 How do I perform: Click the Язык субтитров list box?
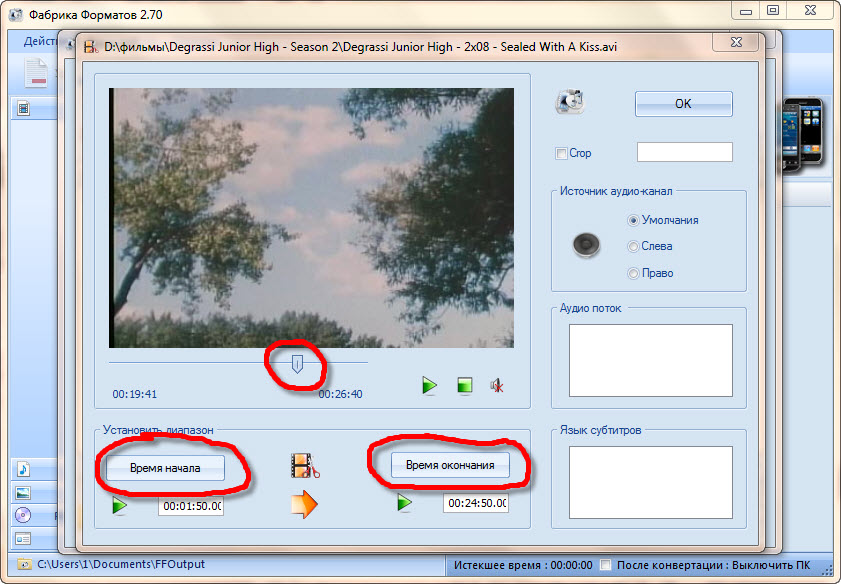click(x=651, y=483)
